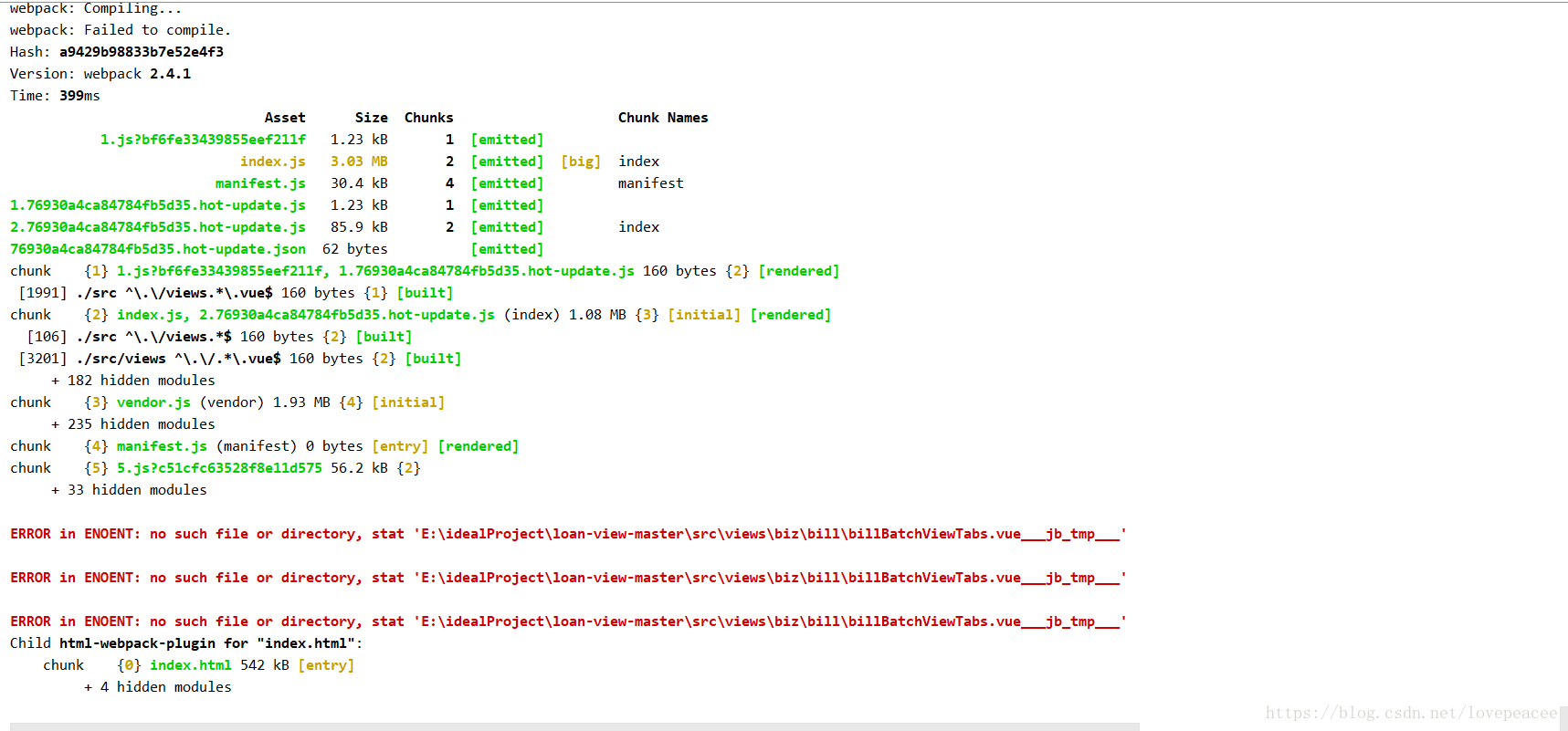Image resolution: width=1568 pixels, height=731 pixels.
Task: Click 1.76930a4ca84784fb5d35.hot-update.js in asset table
Action: 158,205
